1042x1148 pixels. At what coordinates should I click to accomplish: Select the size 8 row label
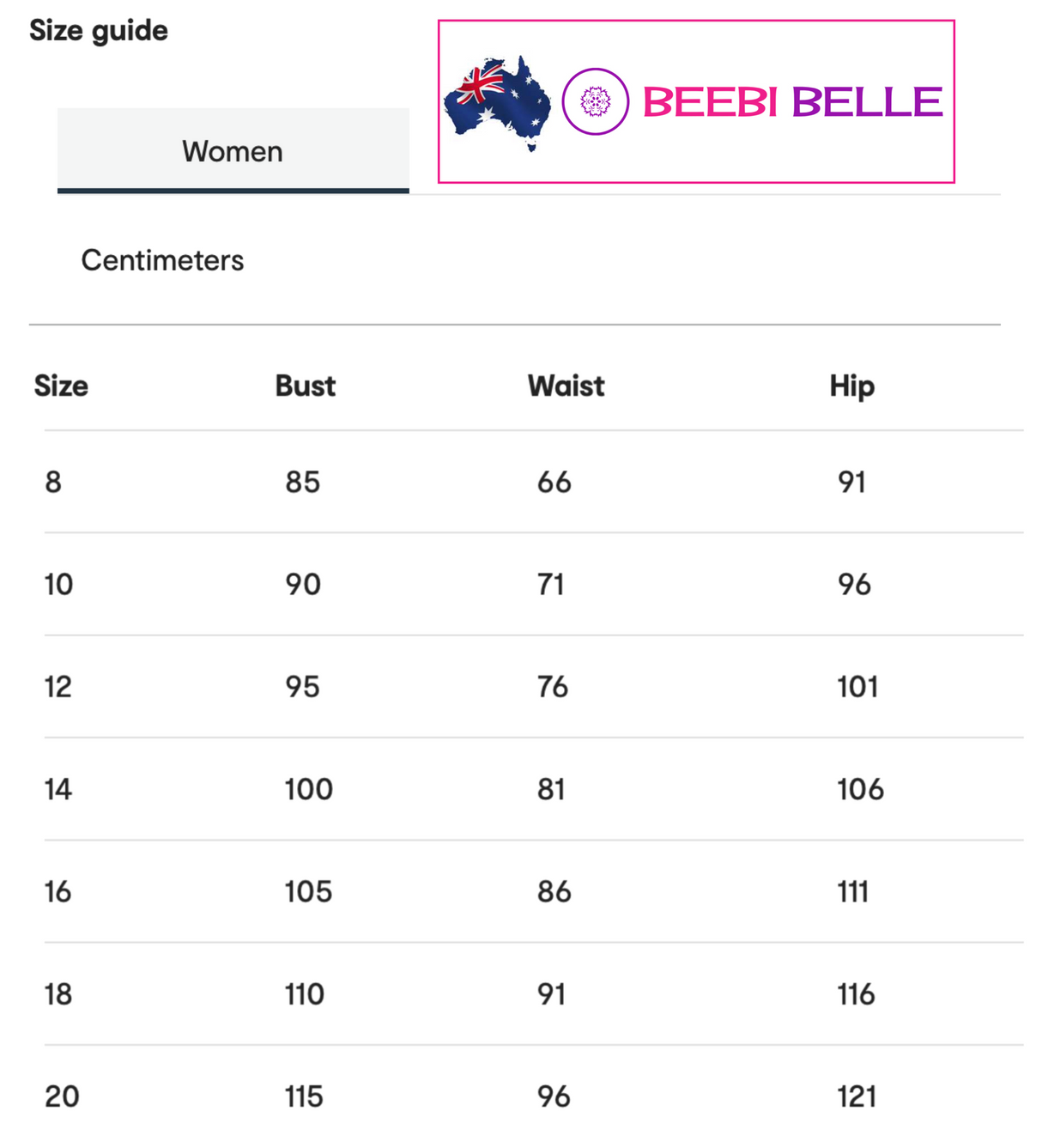53,483
